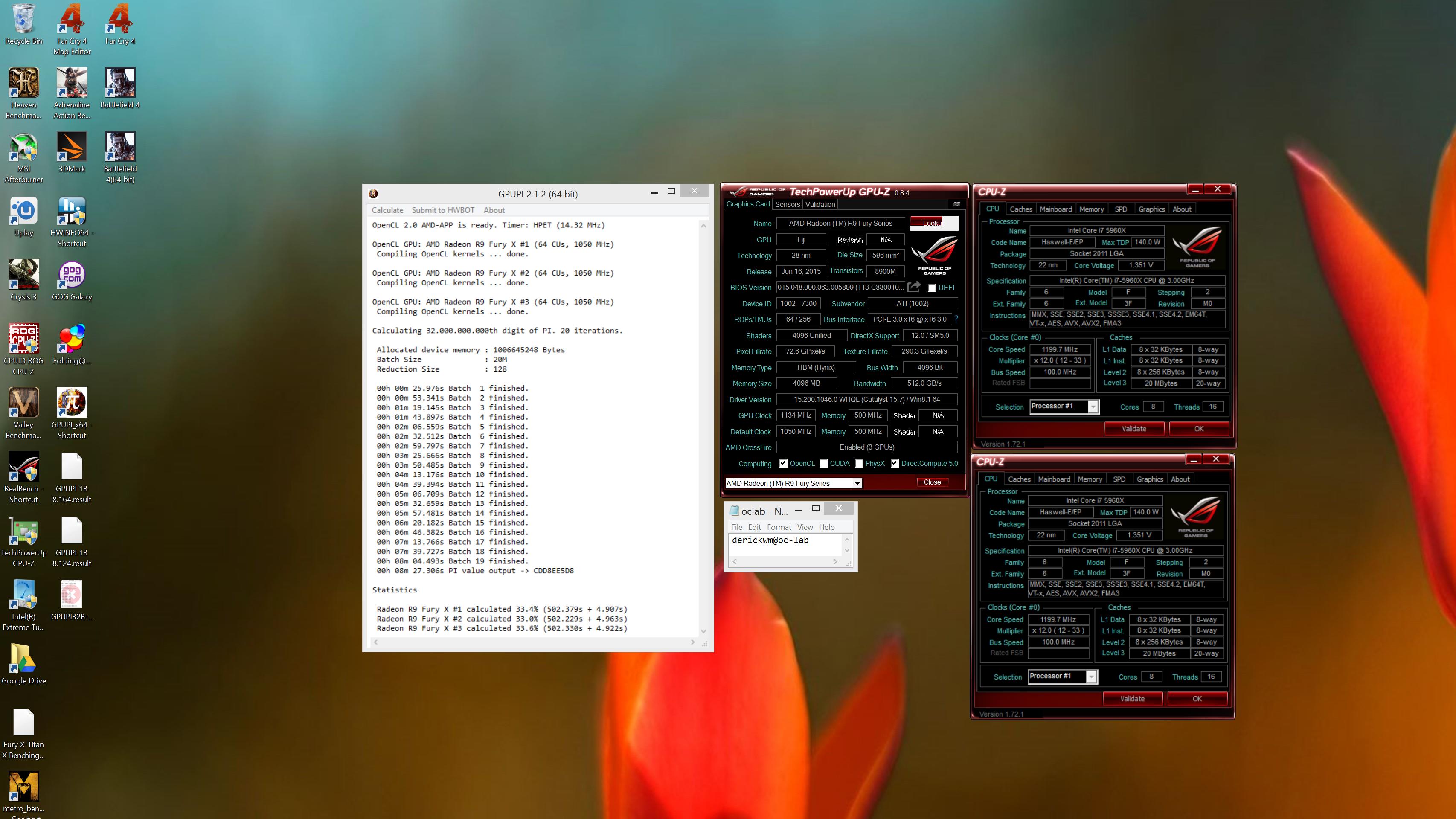Open Submit to HWBOT menu in GPUPI

point(443,210)
